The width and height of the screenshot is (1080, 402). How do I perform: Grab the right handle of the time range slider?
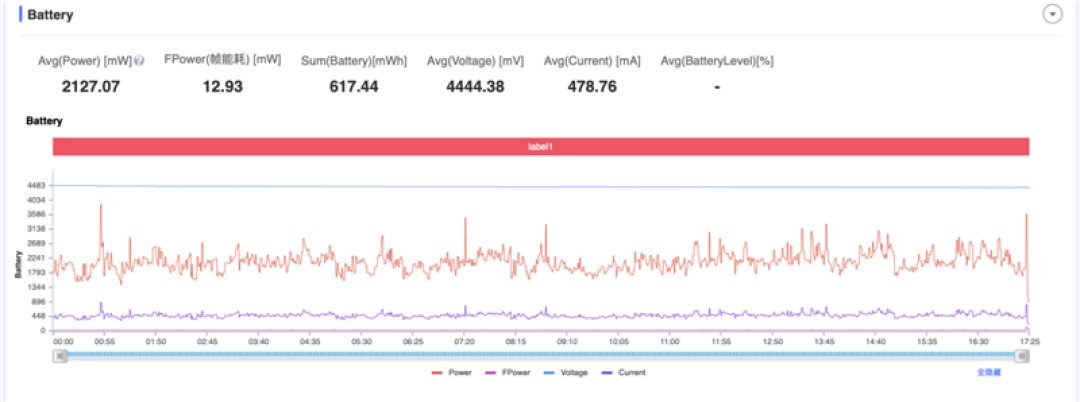click(x=1023, y=355)
